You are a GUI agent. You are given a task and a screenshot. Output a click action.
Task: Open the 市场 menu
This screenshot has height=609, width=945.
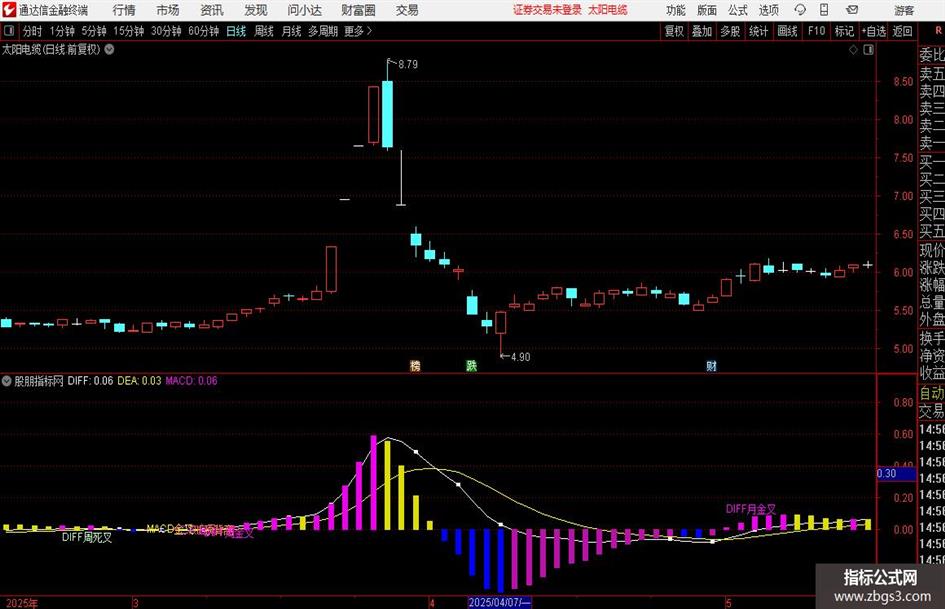tap(168, 10)
